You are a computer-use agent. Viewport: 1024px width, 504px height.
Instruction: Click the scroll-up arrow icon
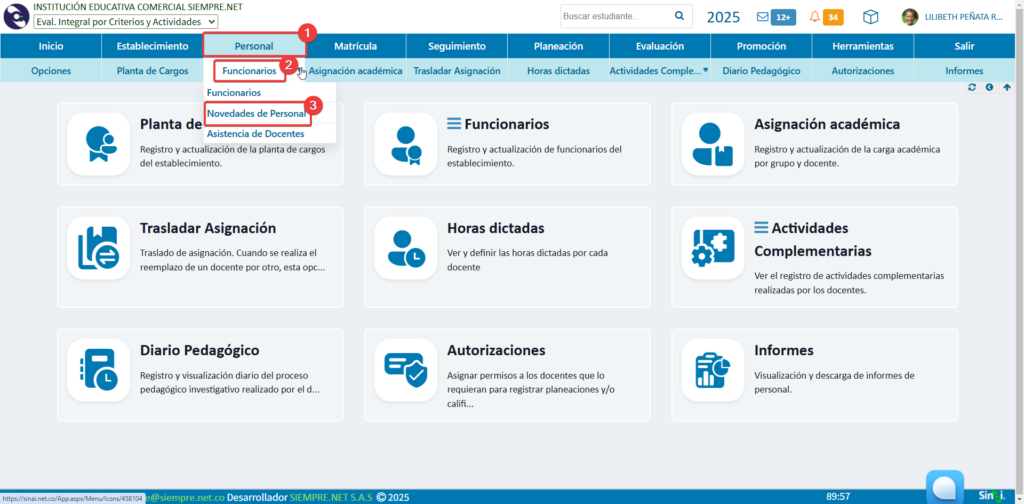click(1007, 88)
